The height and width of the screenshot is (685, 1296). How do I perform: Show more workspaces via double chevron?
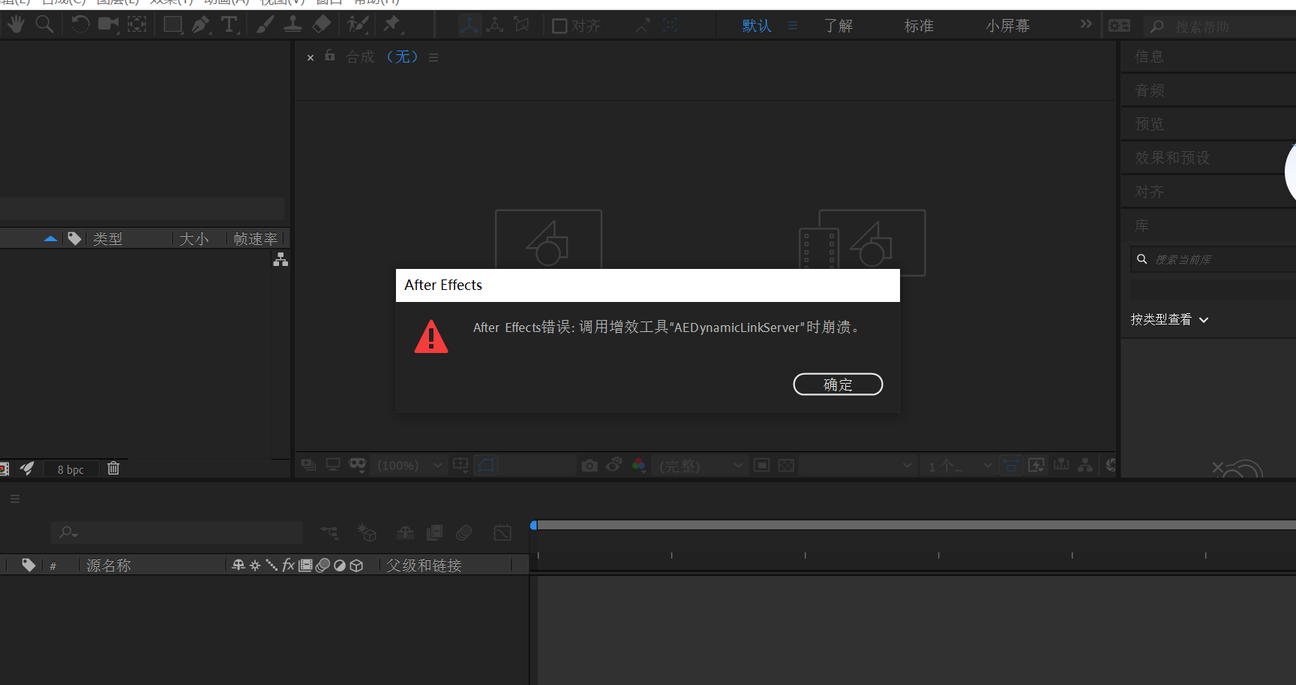pyautogui.click(x=1086, y=24)
